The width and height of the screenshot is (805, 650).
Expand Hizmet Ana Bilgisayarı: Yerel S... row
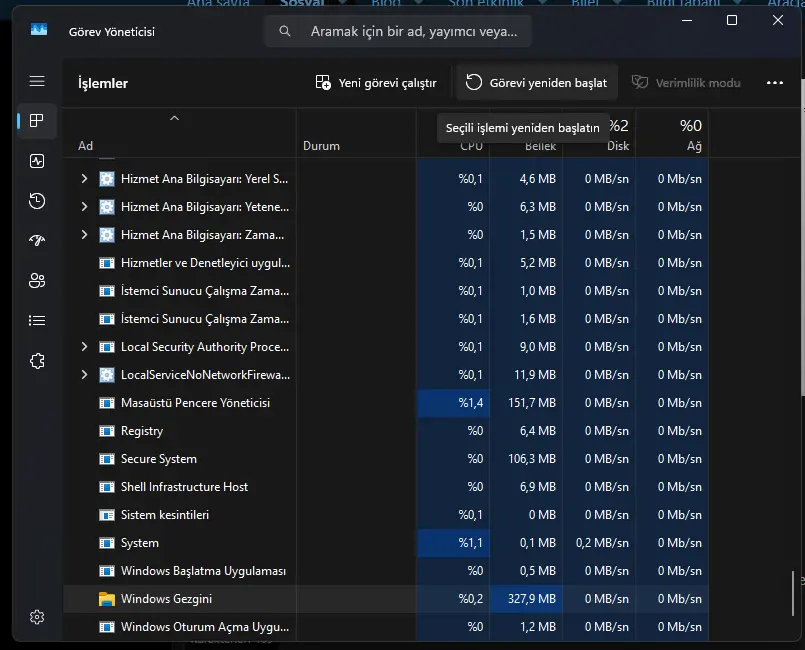[x=84, y=179]
